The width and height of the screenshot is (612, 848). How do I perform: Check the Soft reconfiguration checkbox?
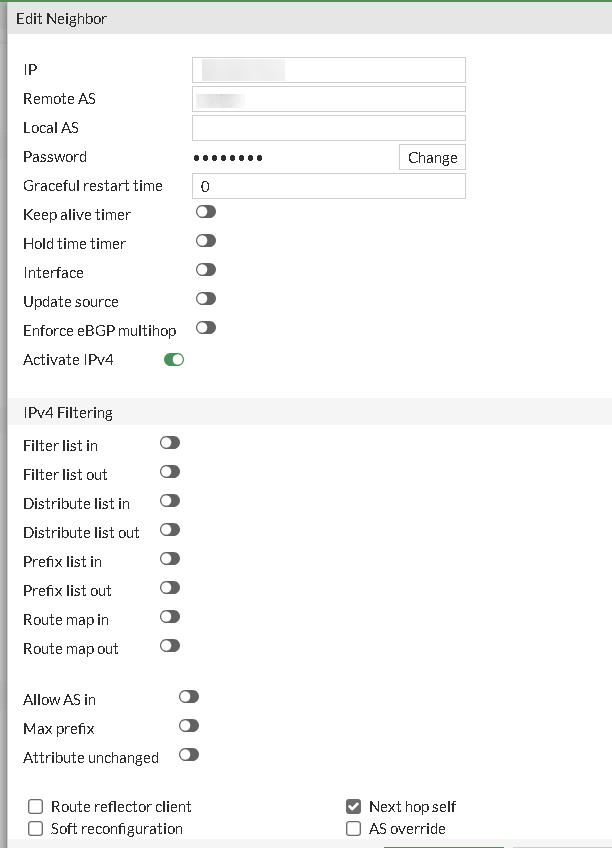tap(34, 828)
